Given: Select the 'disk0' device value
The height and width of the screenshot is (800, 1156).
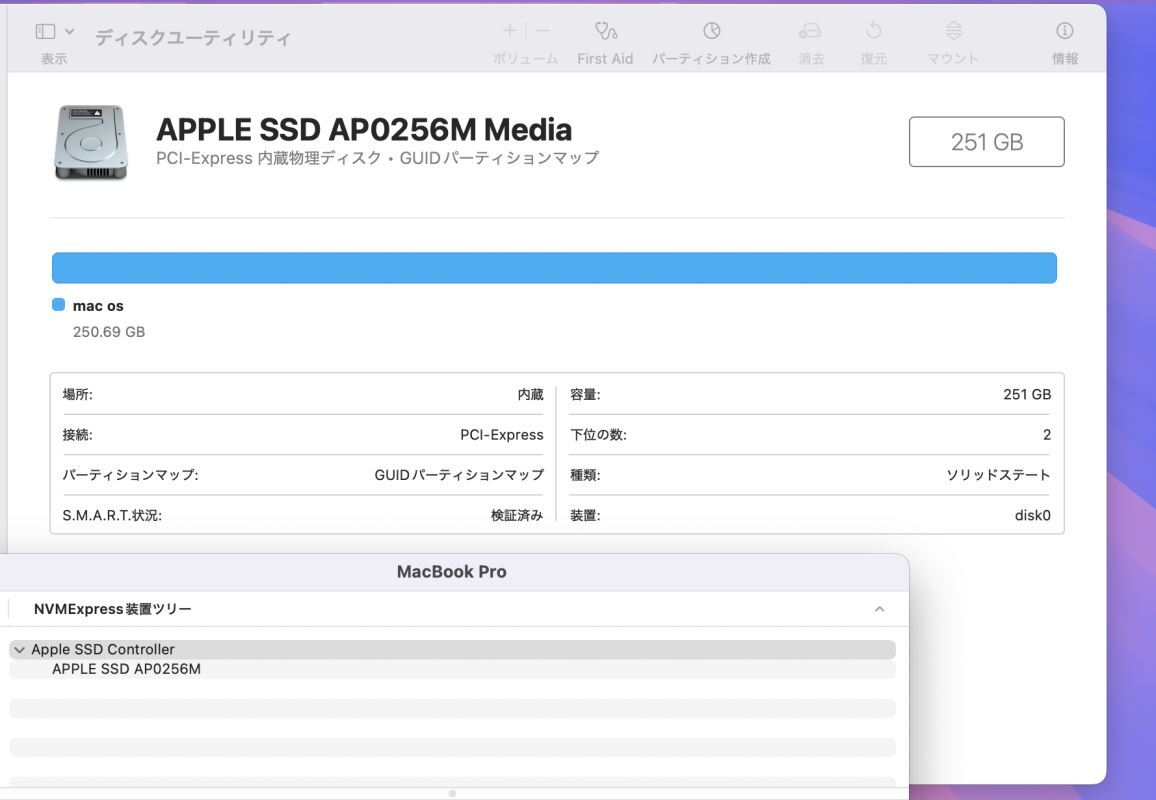Looking at the screenshot, I should coord(1033,515).
